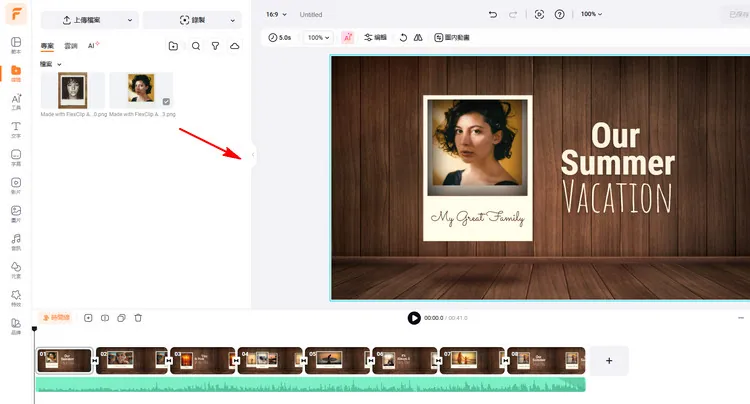Viewport: 750px width, 404px height.
Task: Click the edit adjustments button in the toolbar
Action: [375, 37]
